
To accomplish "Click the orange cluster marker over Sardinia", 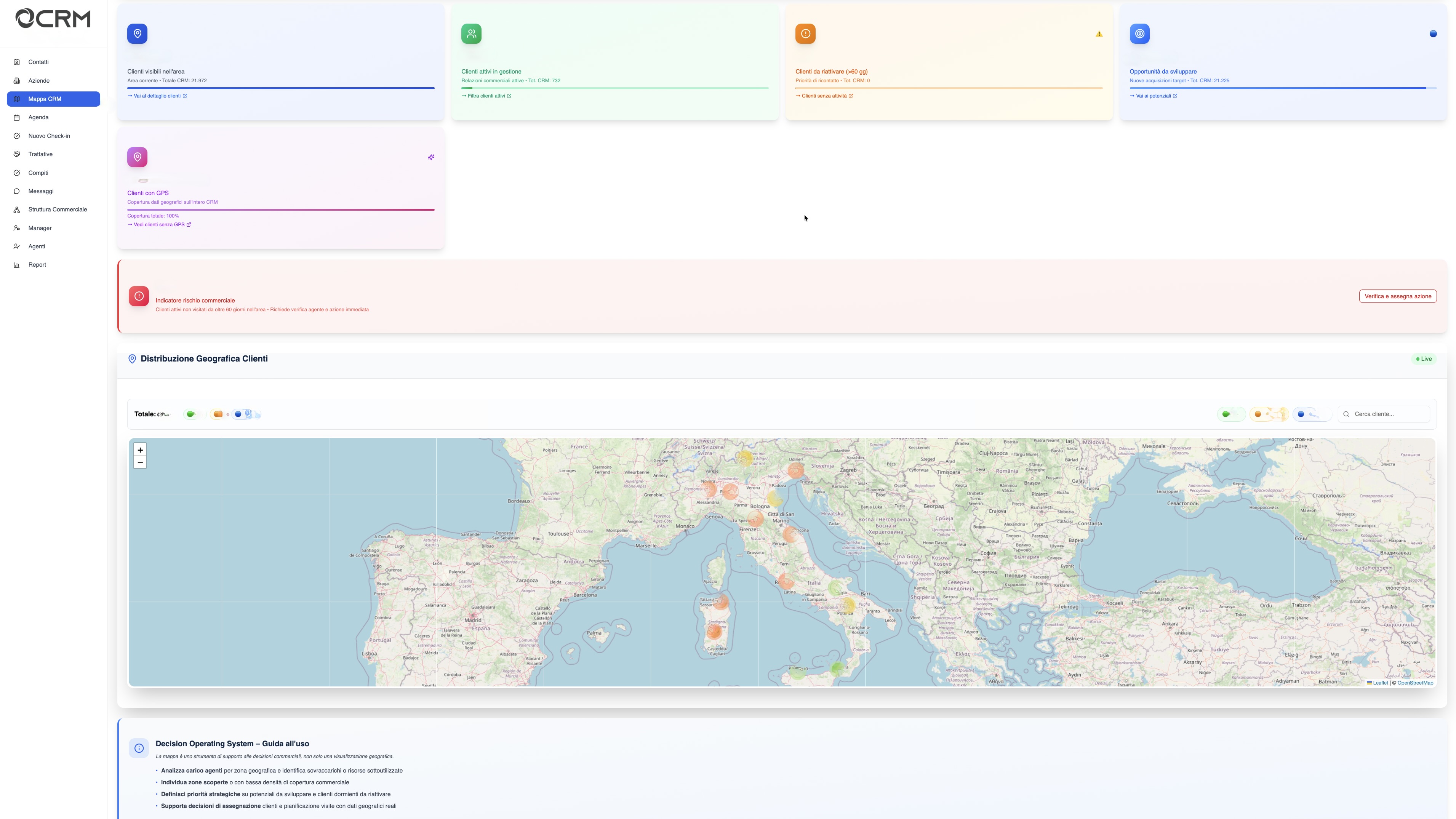I will click(714, 631).
